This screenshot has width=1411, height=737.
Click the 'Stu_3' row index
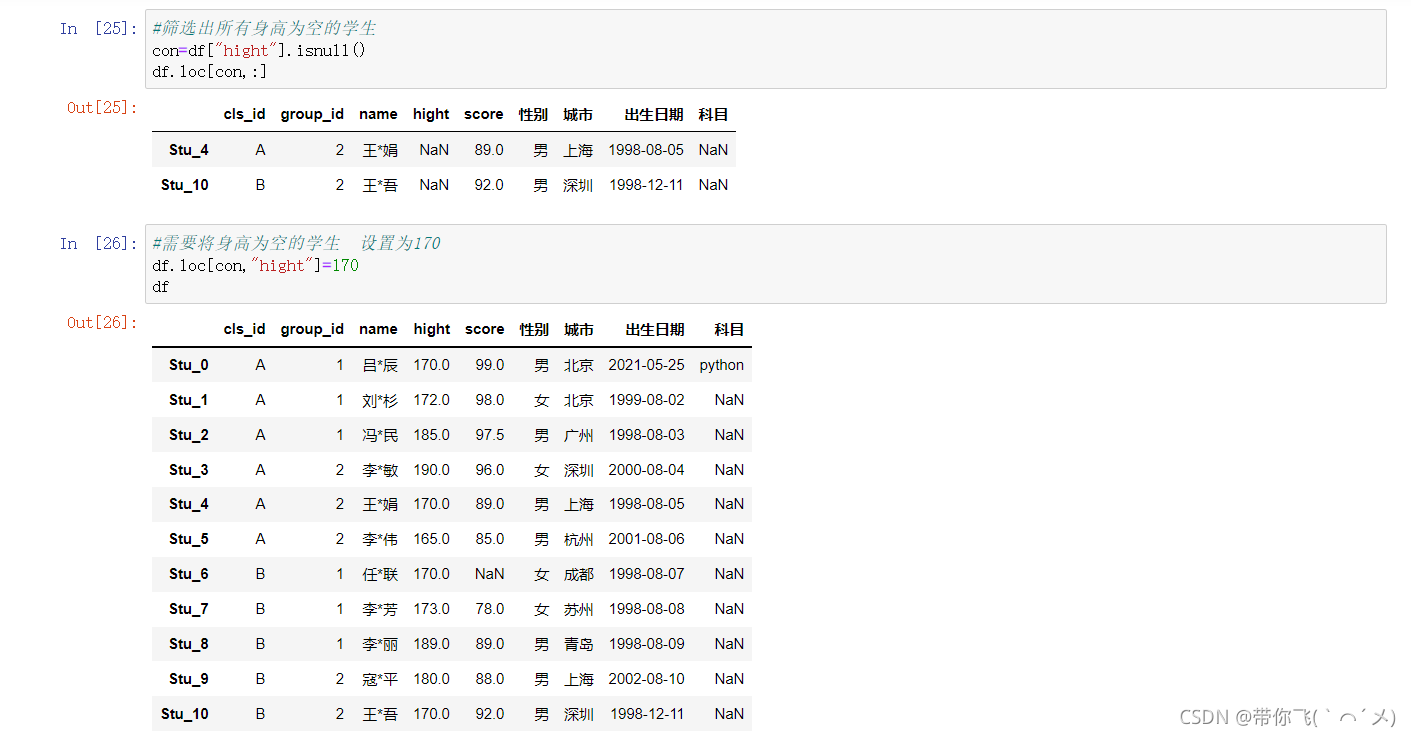tap(189, 470)
